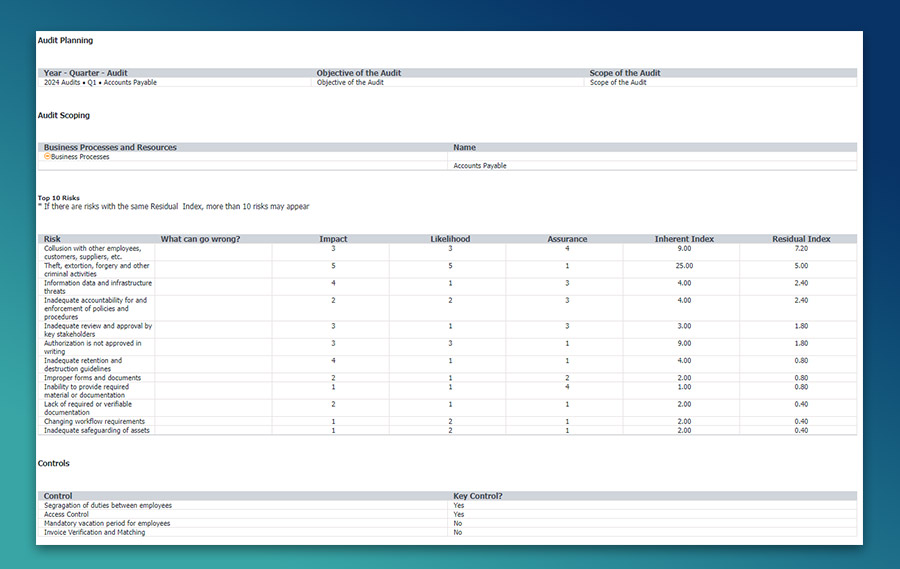The image size is (900, 569).
Task: Click the 'Impact' column header
Action: [333, 239]
